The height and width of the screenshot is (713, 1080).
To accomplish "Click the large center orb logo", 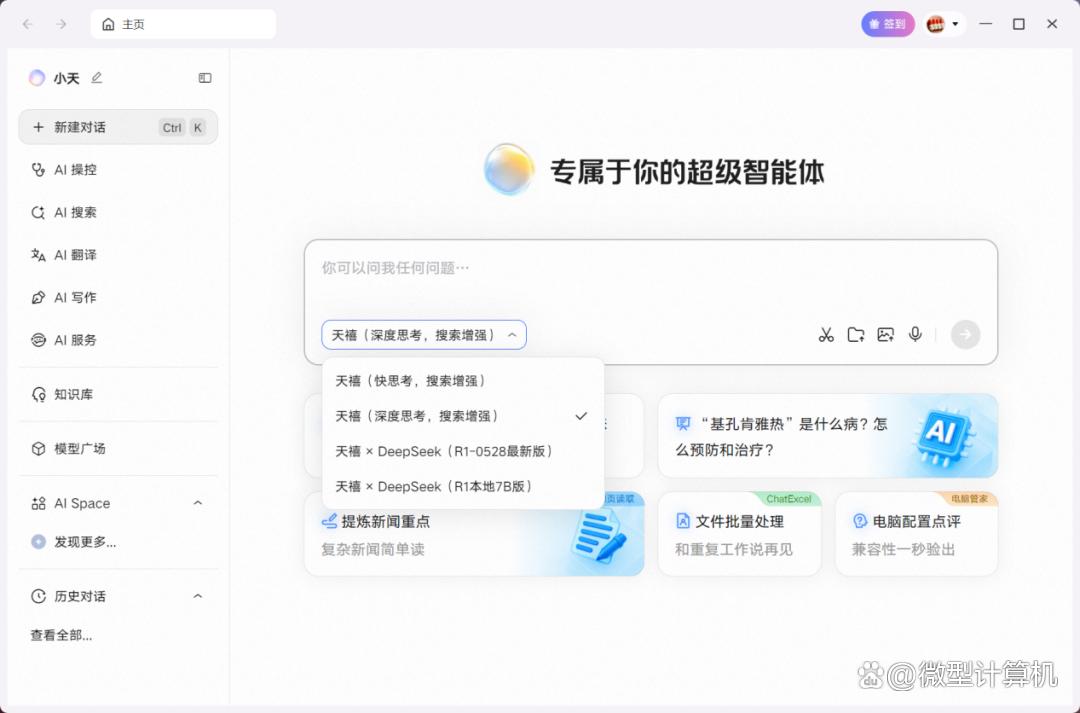I will (509, 169).
